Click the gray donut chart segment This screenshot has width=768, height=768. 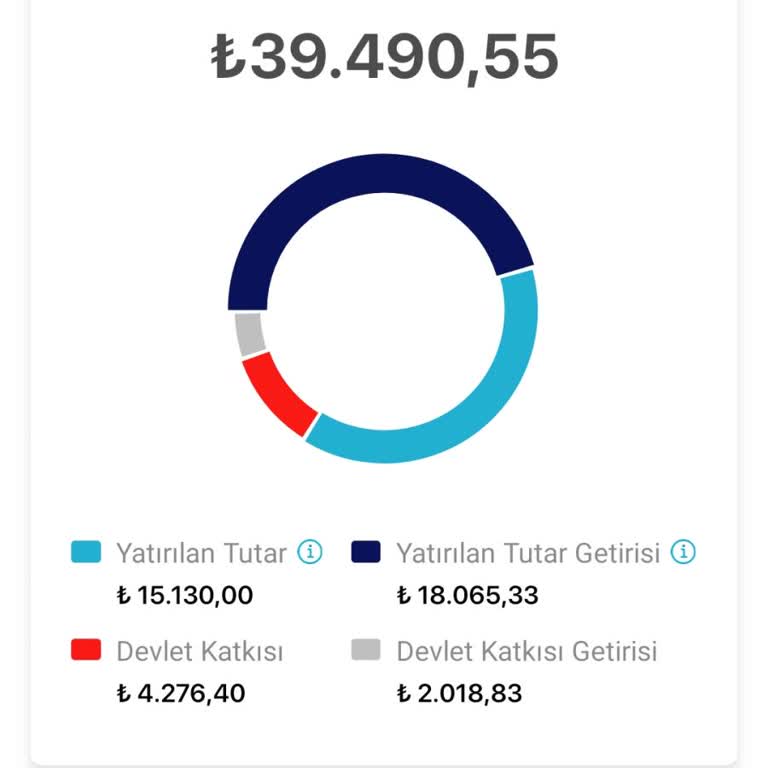pyautogui.click(x=250, y=334)
